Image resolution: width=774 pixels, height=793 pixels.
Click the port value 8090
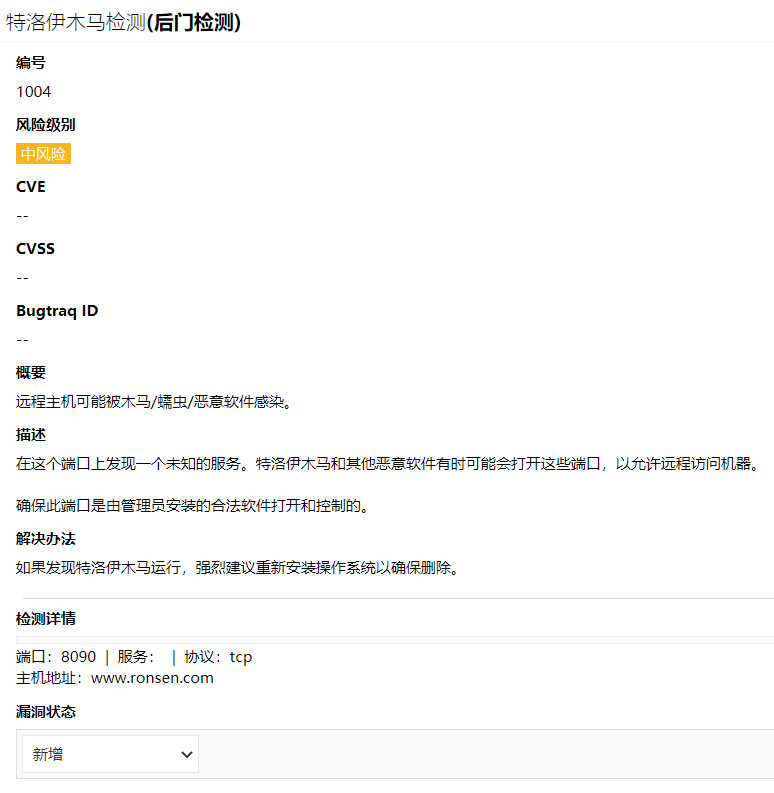pyautogui.click(x=78, y=657)
